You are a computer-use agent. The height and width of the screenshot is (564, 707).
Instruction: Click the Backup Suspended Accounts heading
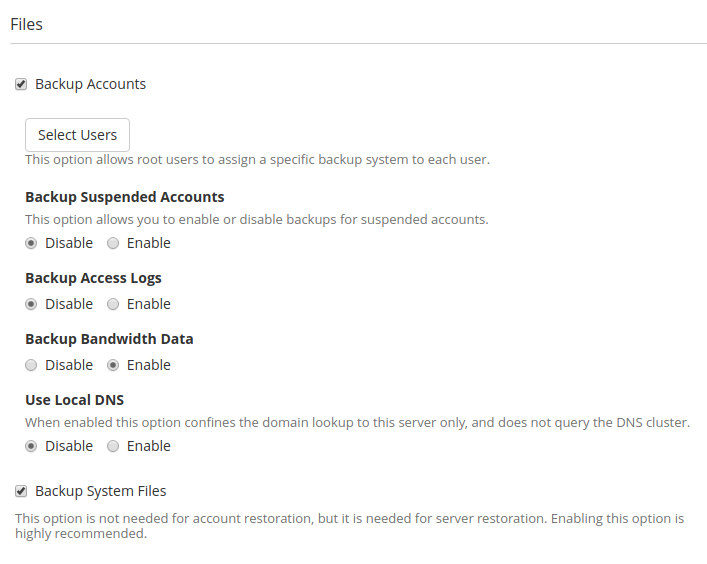click(x=124, y=197)
